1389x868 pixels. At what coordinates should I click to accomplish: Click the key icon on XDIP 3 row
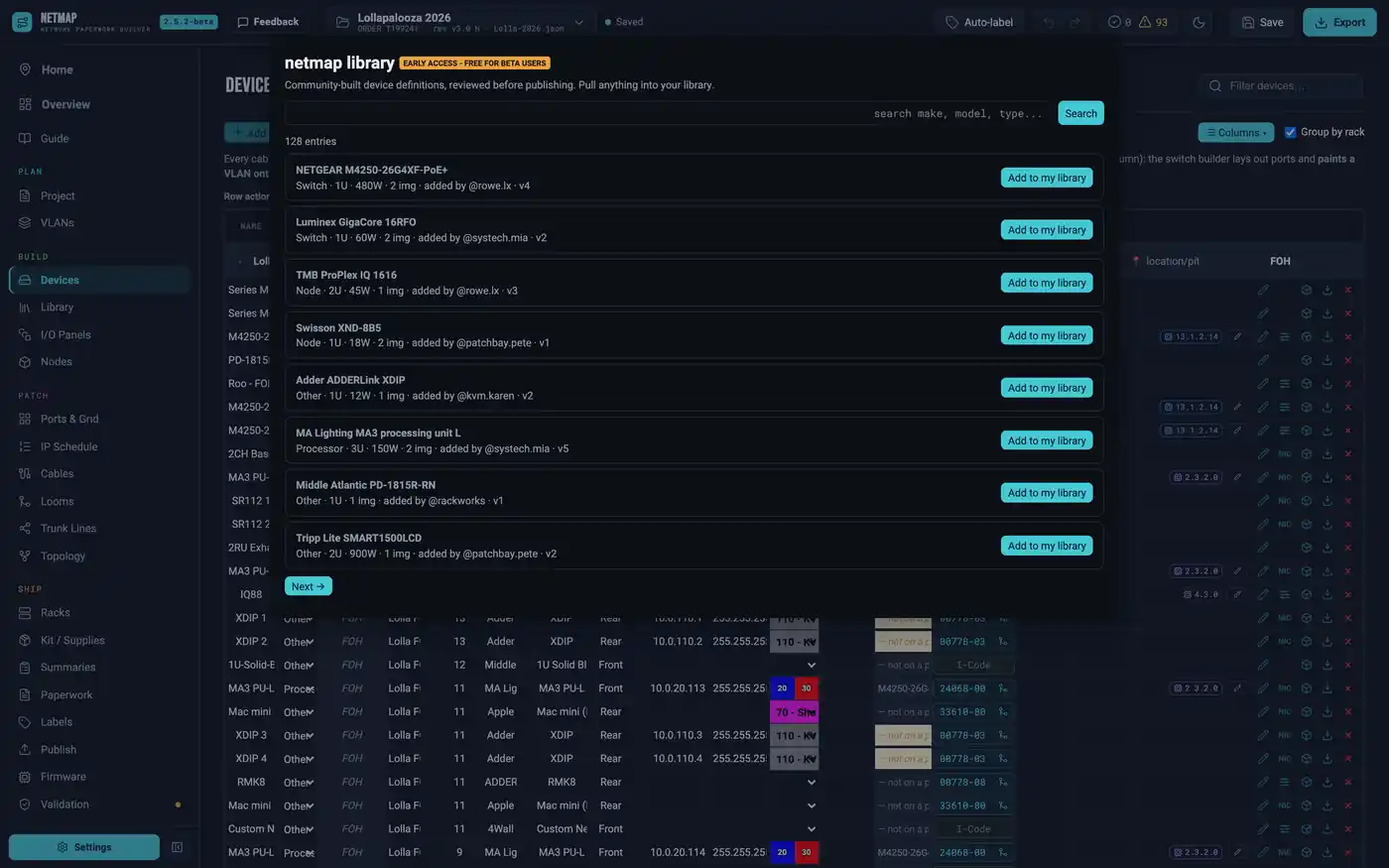click(x=1003, y=735)
